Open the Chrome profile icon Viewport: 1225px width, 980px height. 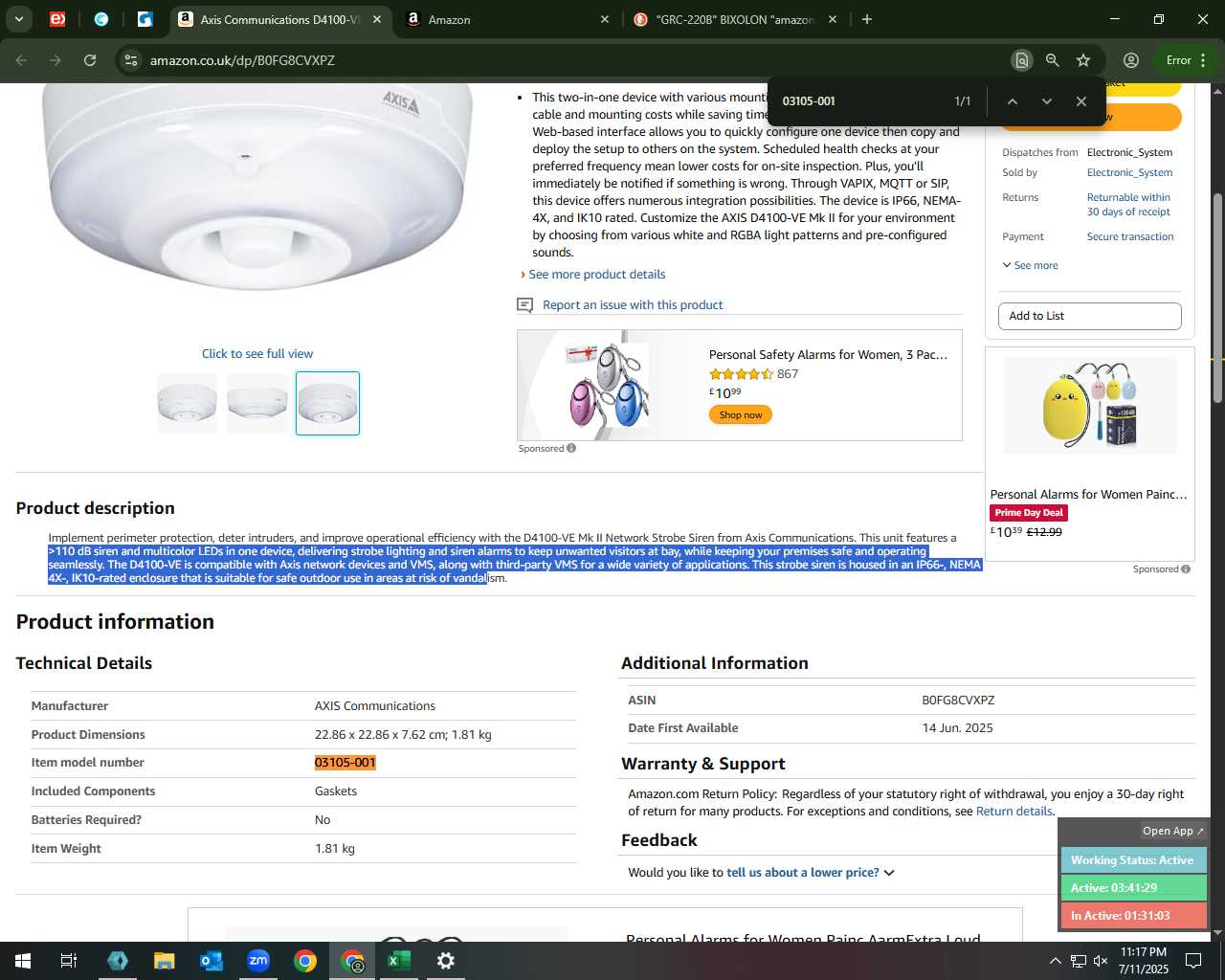click(1130, 60)
